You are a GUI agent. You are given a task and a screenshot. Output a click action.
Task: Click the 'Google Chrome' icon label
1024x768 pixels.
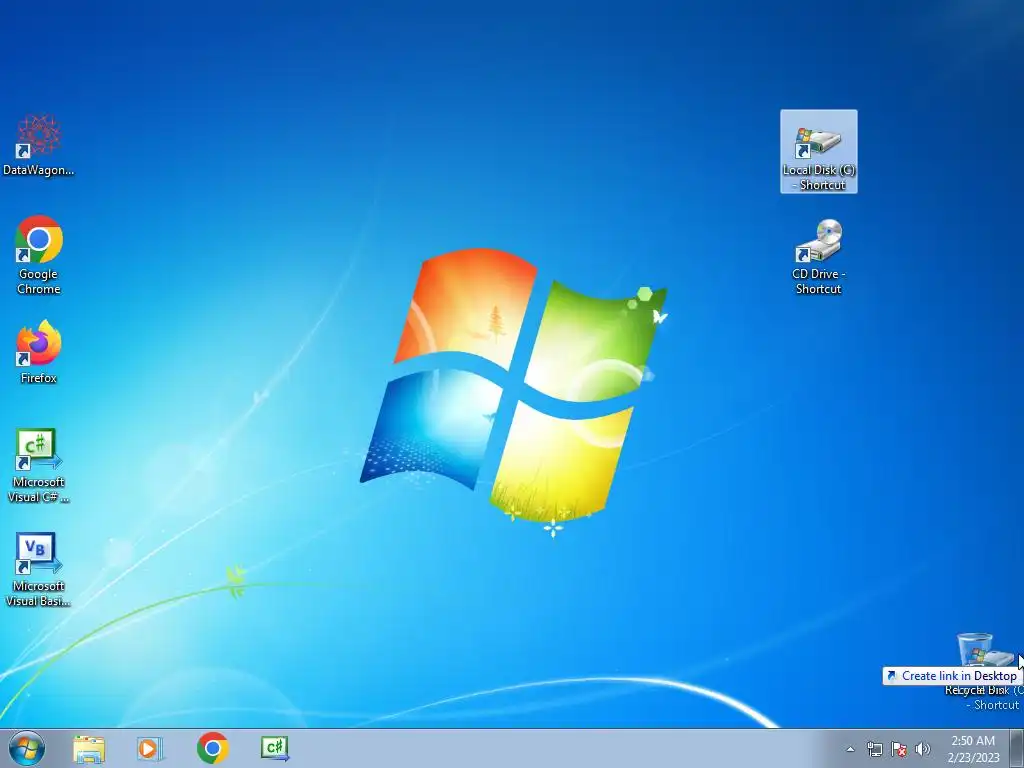(39, 281)
